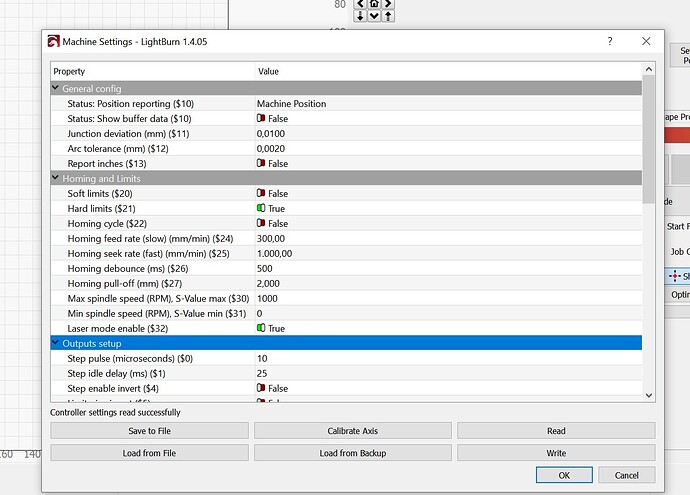Click the home icon in Move panel
Viewport: 690px width, 495px height.
(x=374, y=4)
